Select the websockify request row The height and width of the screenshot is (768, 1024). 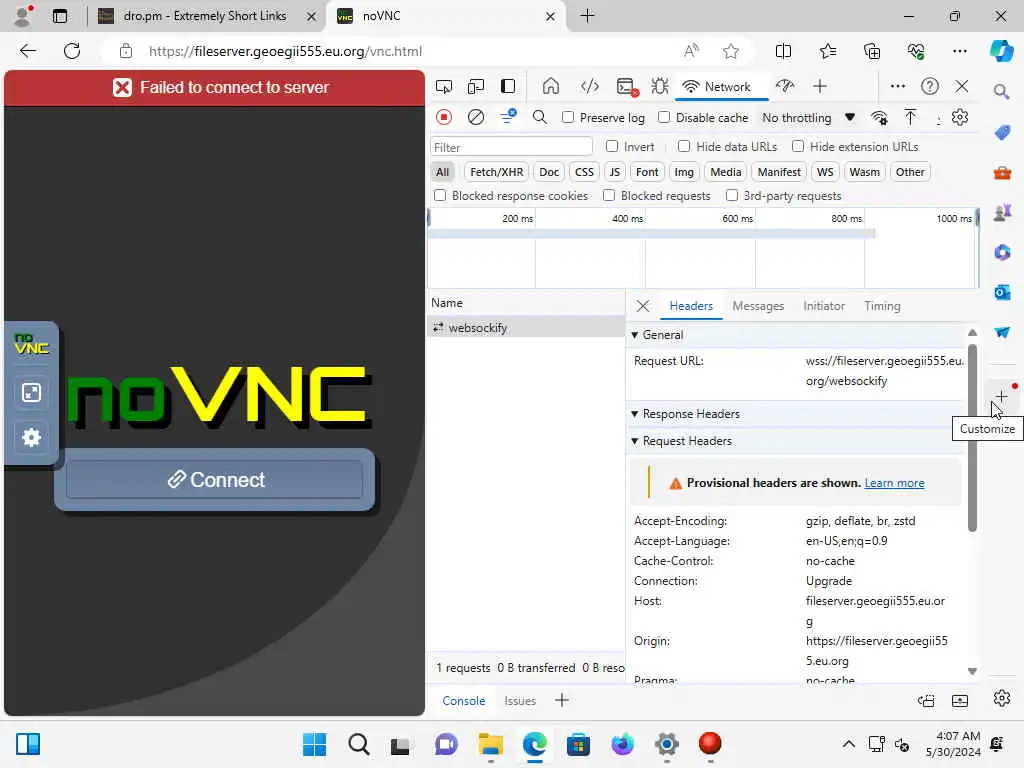click(526, 327)
